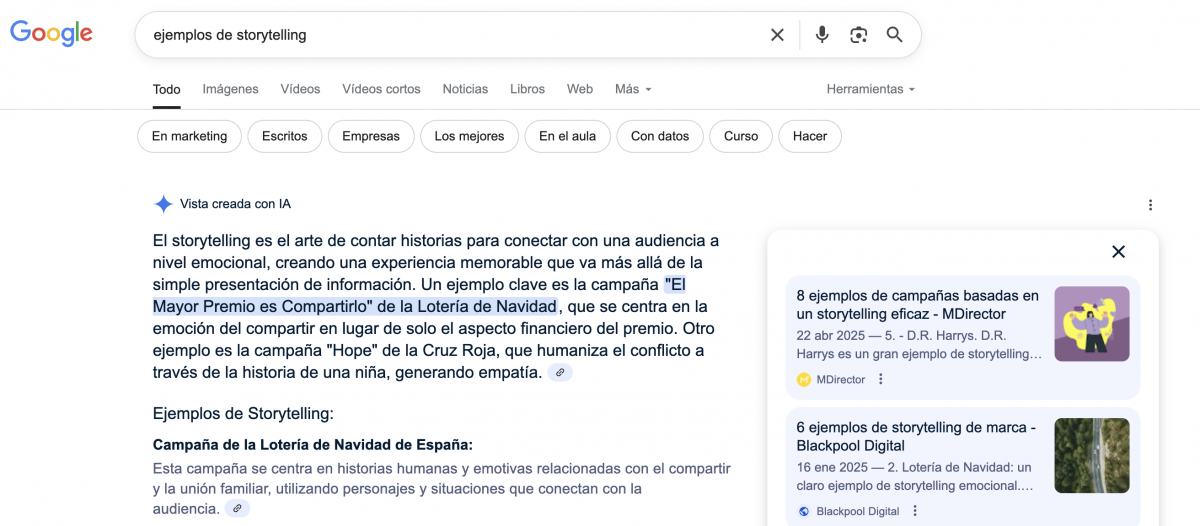Viewport: 1200px width, 526px height.
Task: Click the 'MDirector' source name
Action: (841, 380)
